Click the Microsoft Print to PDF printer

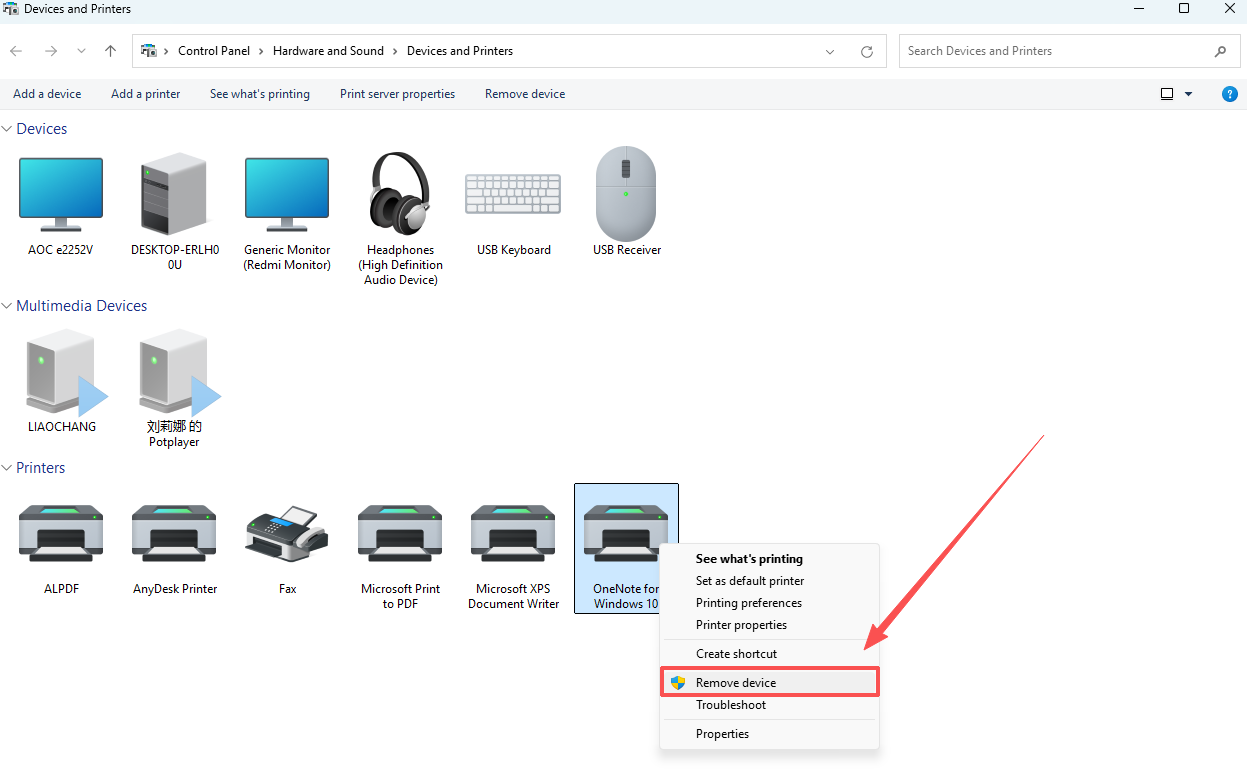(x=400, y=533)
